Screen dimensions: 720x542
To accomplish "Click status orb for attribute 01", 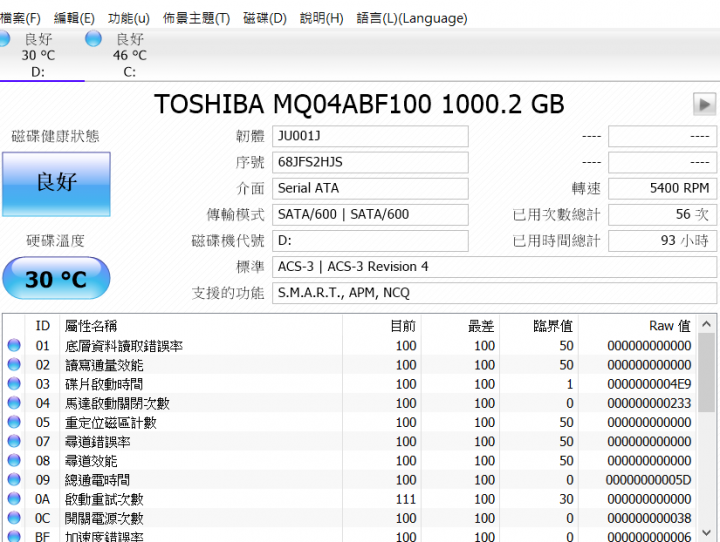I will (14, 345).
